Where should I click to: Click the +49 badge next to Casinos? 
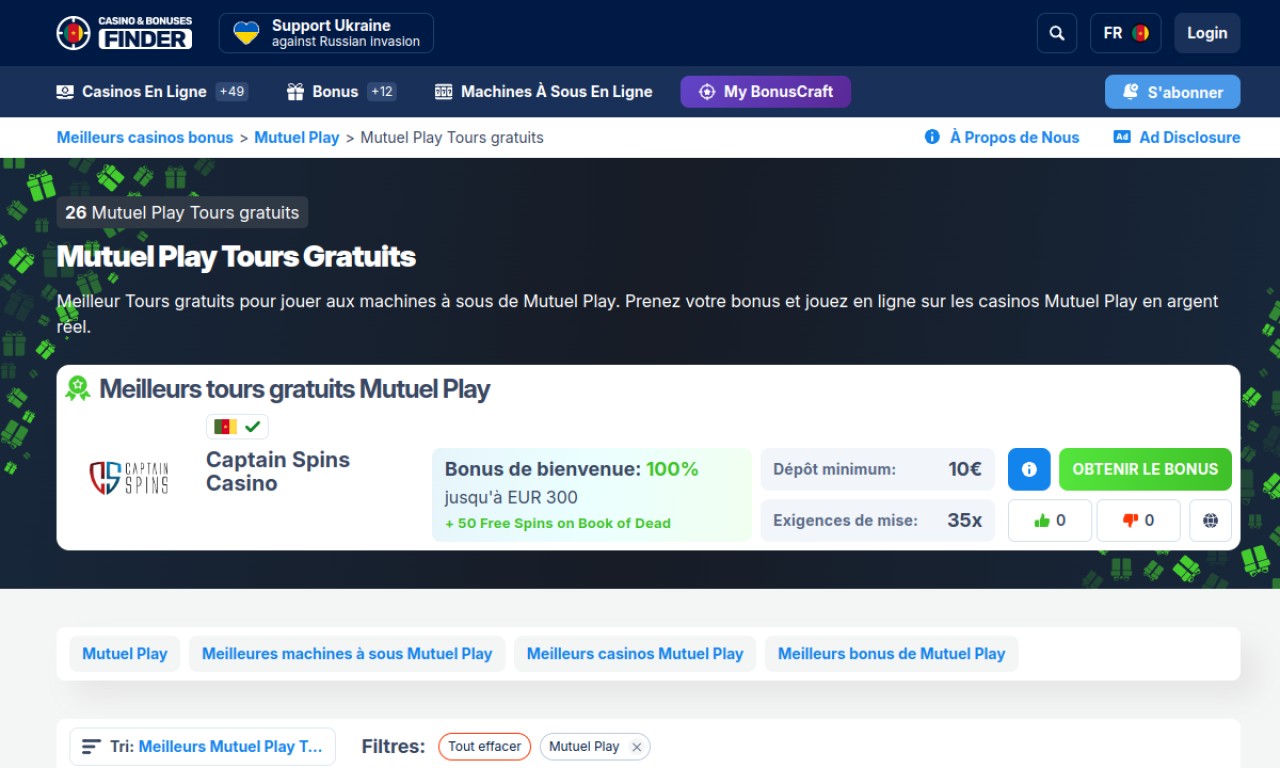[x=232, y=92]
